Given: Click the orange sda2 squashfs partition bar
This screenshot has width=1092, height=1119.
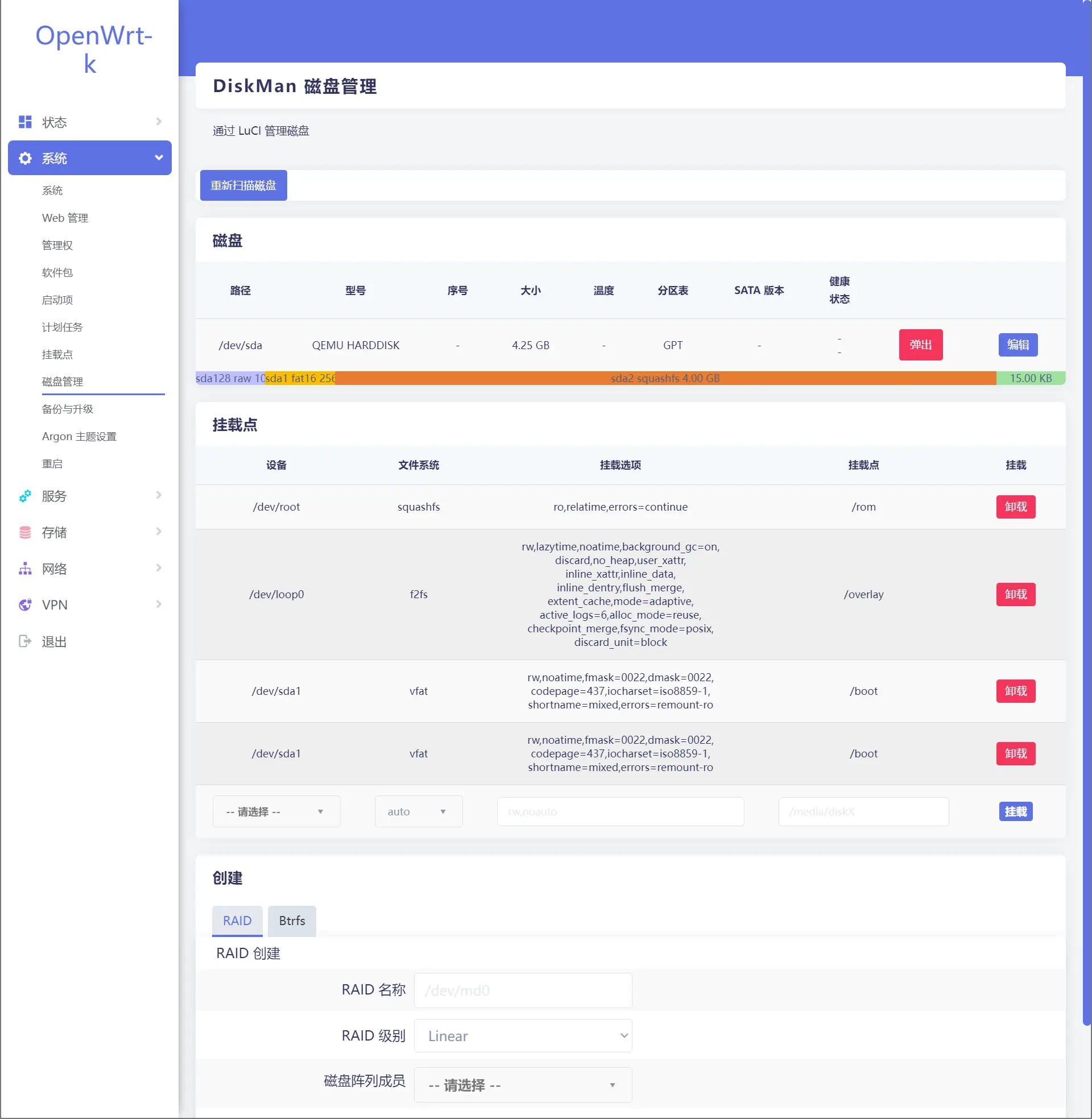Looking at the screenshot, I should coord(665,378).
